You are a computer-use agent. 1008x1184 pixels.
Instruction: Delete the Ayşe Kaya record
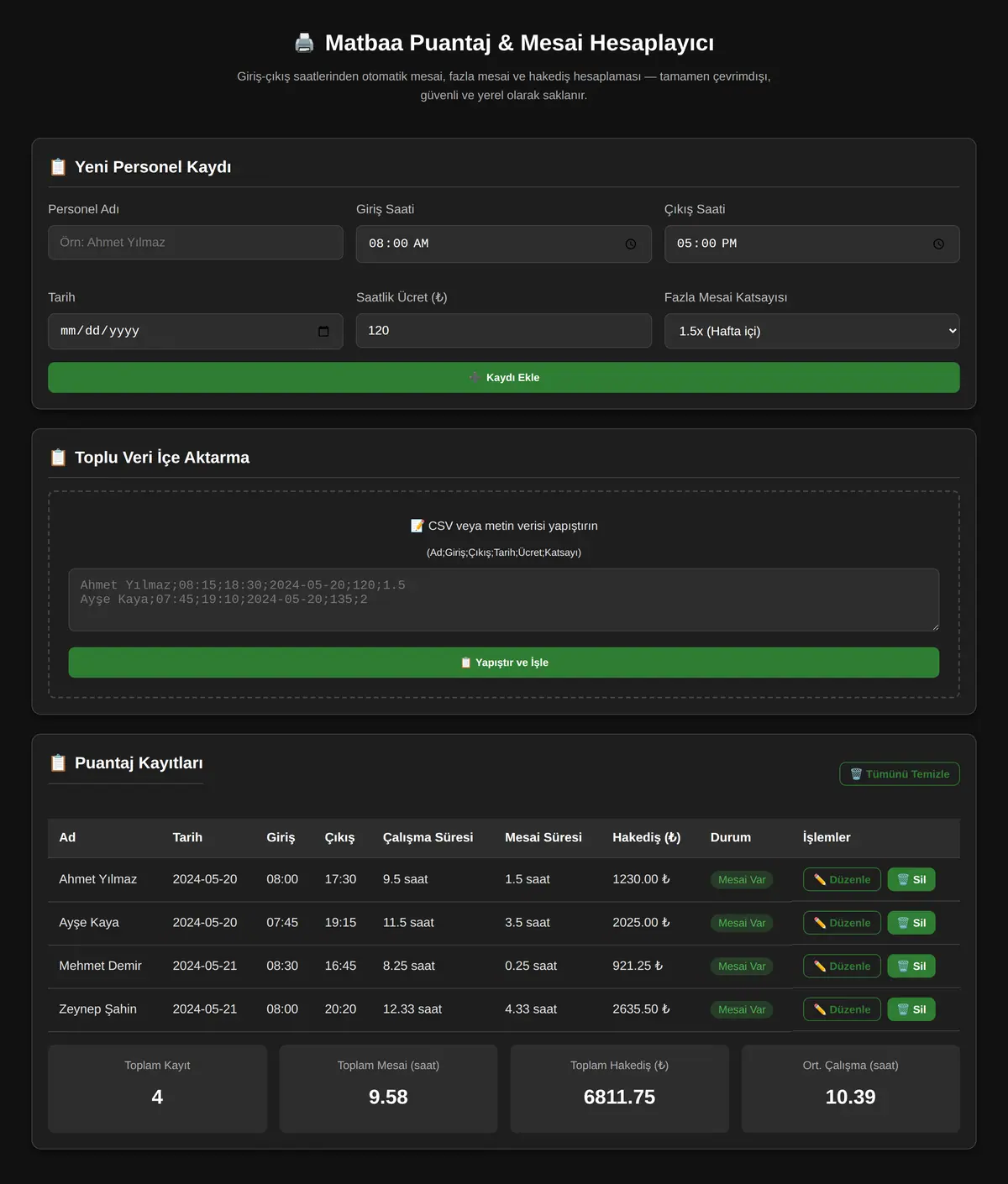[911, 923]
